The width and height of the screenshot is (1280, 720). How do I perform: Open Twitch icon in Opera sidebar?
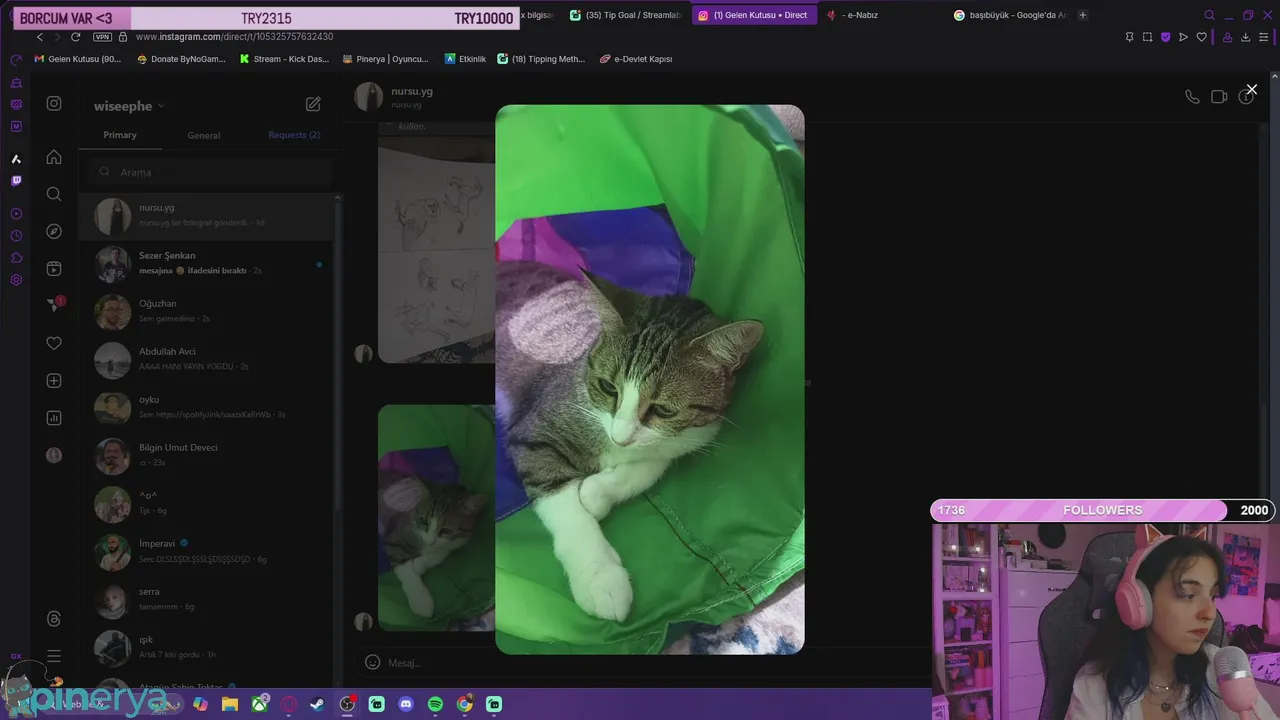[x=16, y=181]
